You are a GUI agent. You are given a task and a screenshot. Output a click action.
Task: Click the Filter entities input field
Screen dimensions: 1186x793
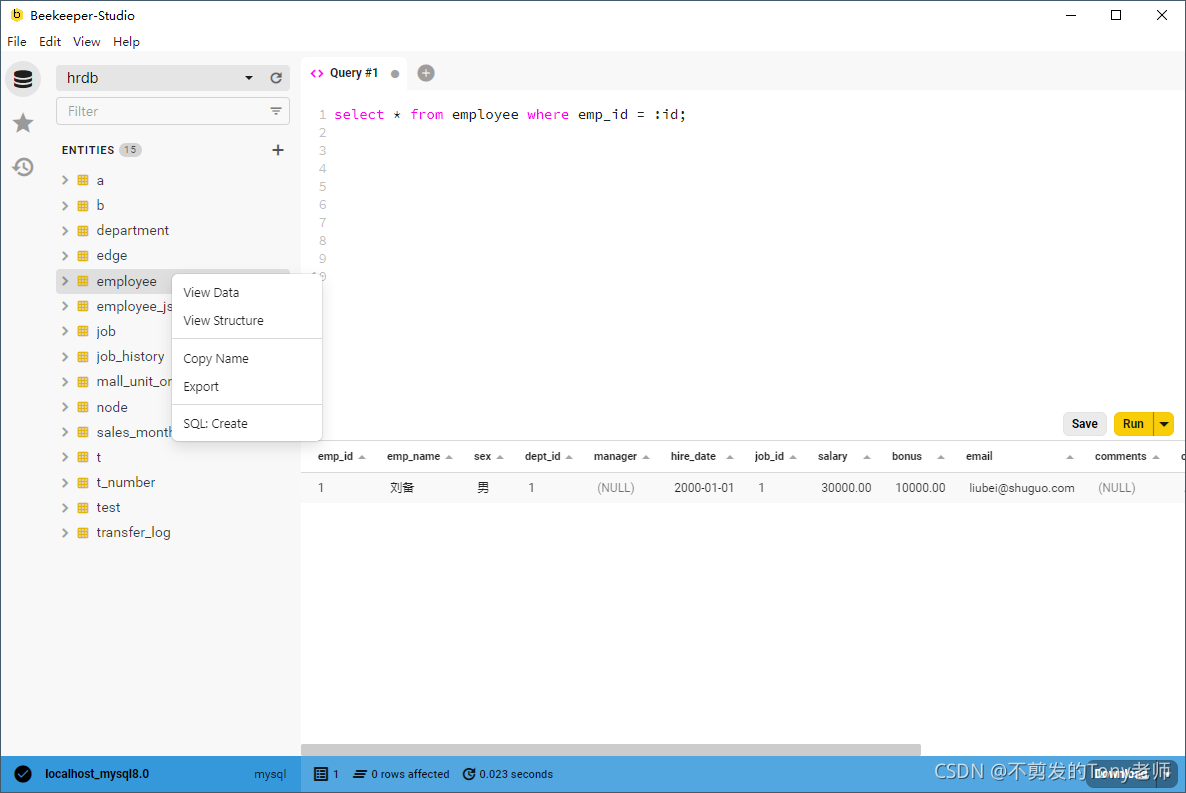[x=160, y=111]
